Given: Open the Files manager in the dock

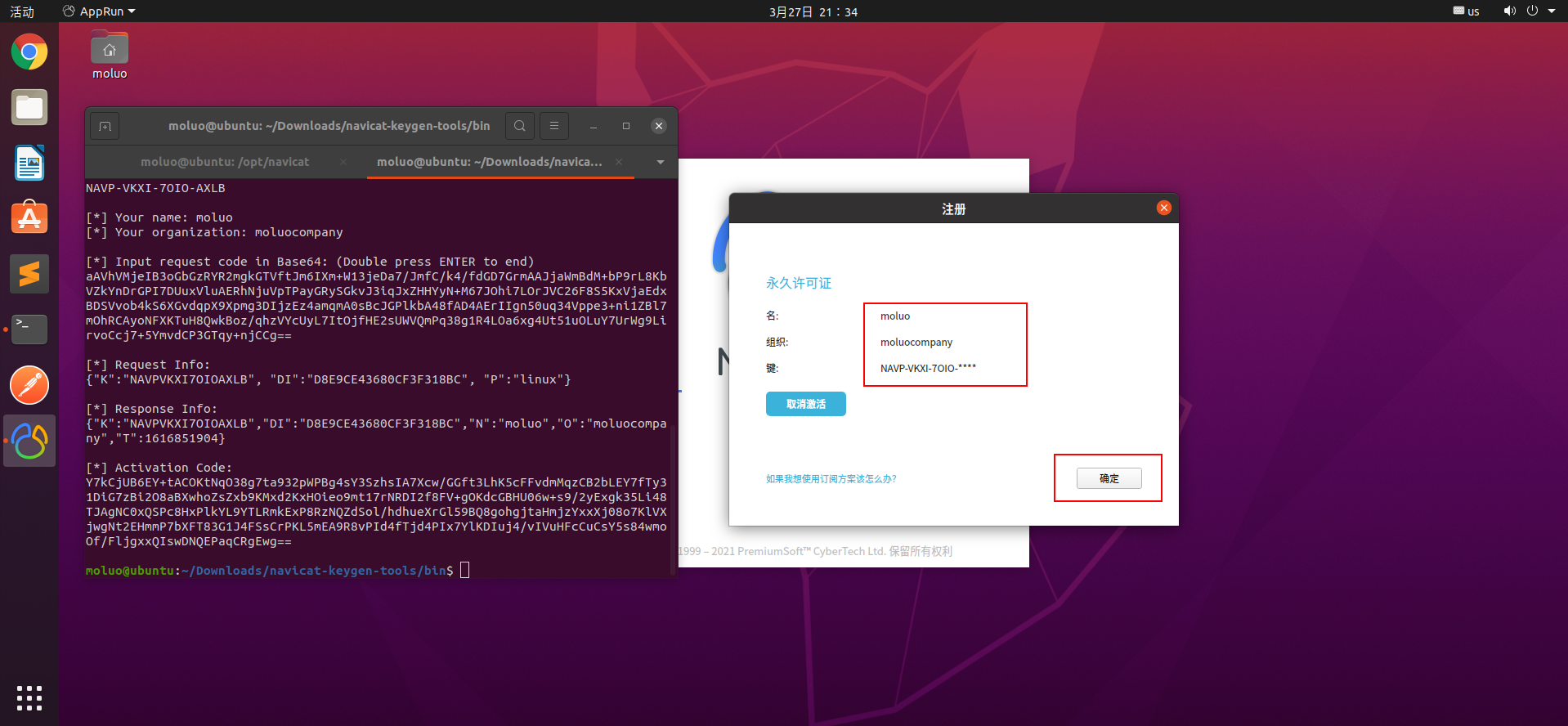Looking at the screenshot, I should pos(29,107).
